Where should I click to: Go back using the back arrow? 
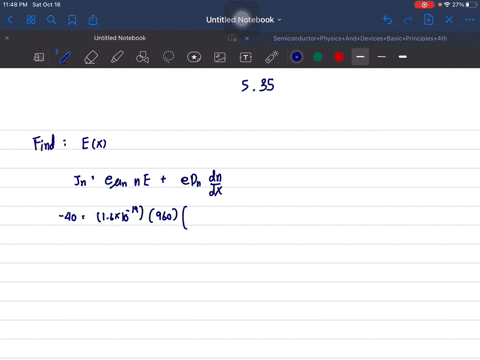click(10, 20)
